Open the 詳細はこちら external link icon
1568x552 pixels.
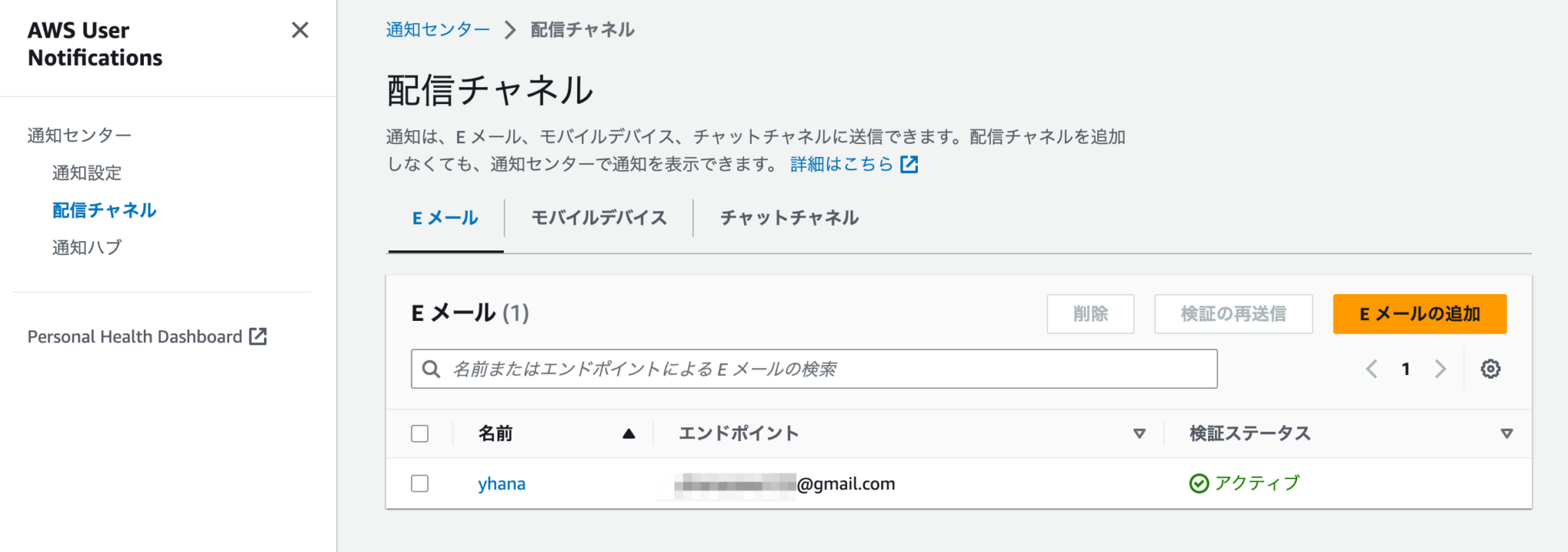910,163
